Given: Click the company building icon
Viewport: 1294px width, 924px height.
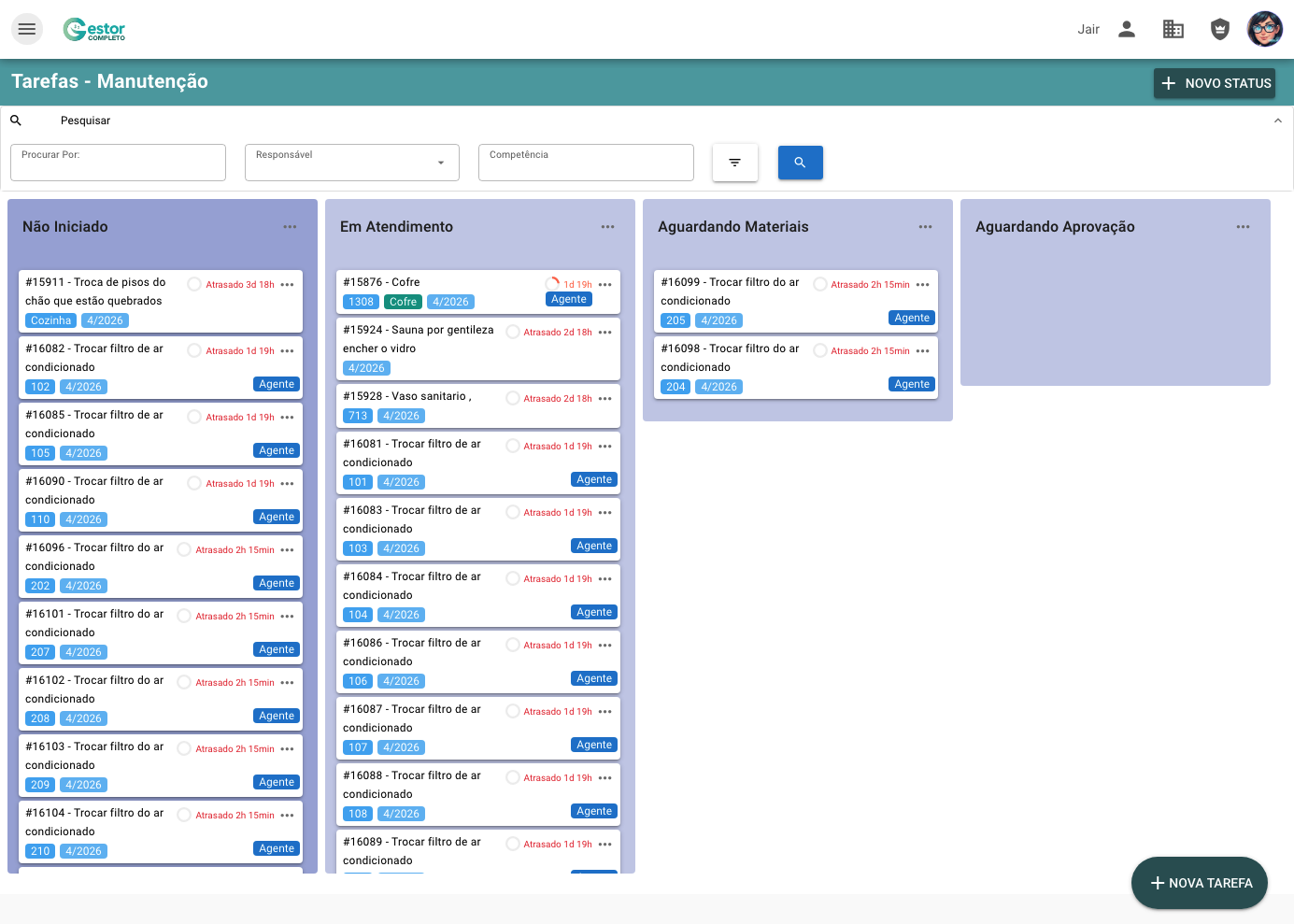Looking at the screenshot, I should pos(1173,29).
